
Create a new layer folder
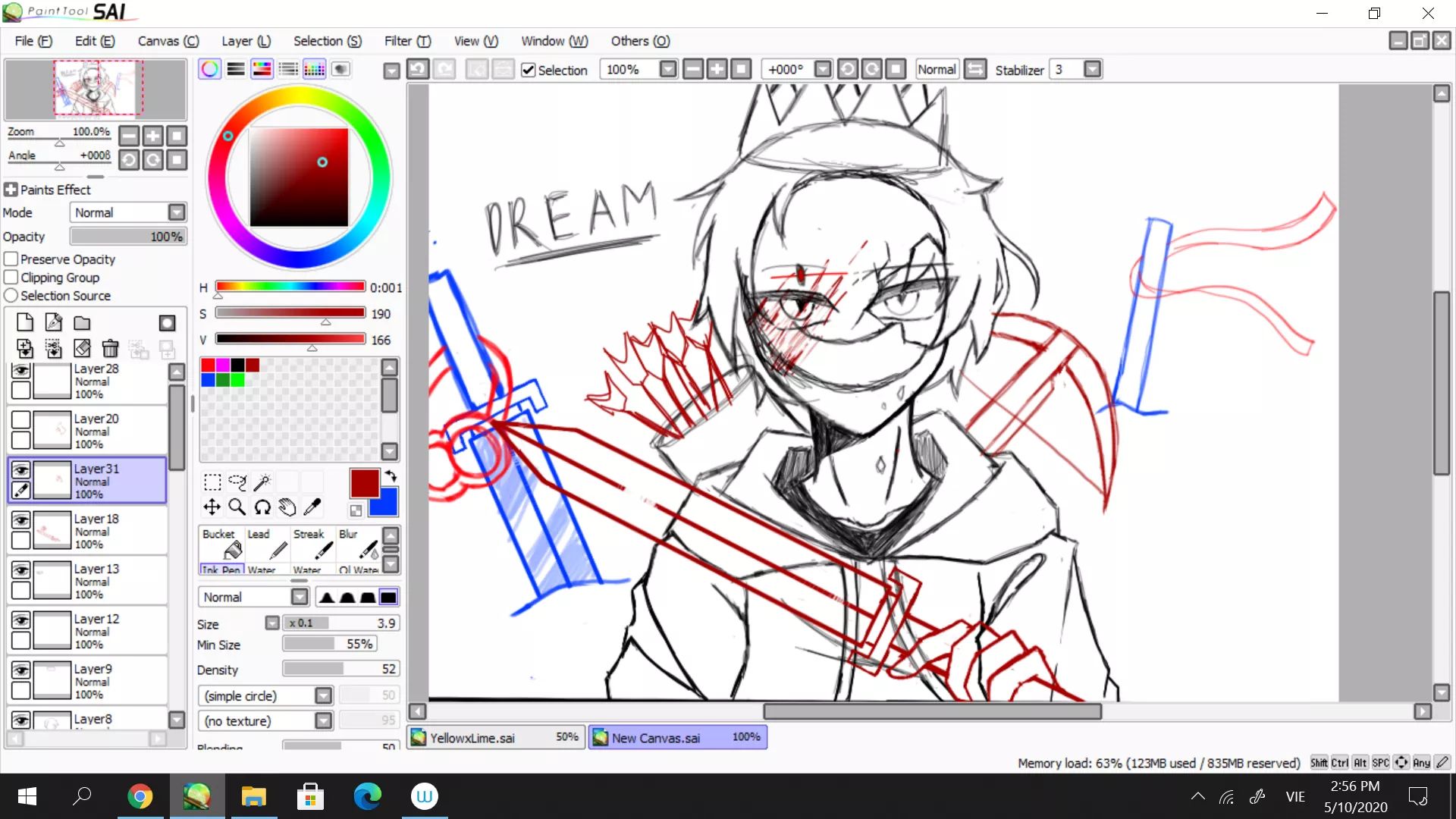point(82,322)
